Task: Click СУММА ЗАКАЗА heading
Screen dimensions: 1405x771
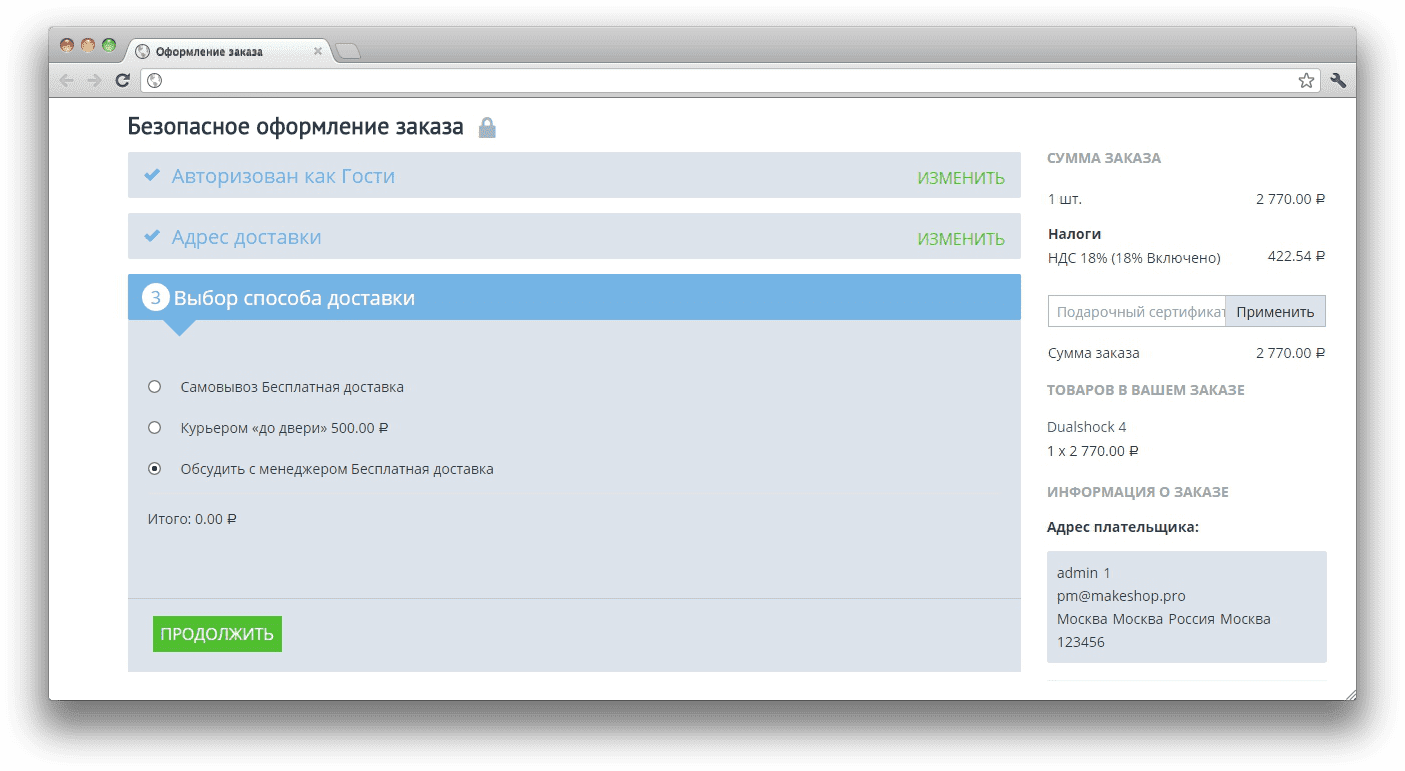Action: [1104, 158]
